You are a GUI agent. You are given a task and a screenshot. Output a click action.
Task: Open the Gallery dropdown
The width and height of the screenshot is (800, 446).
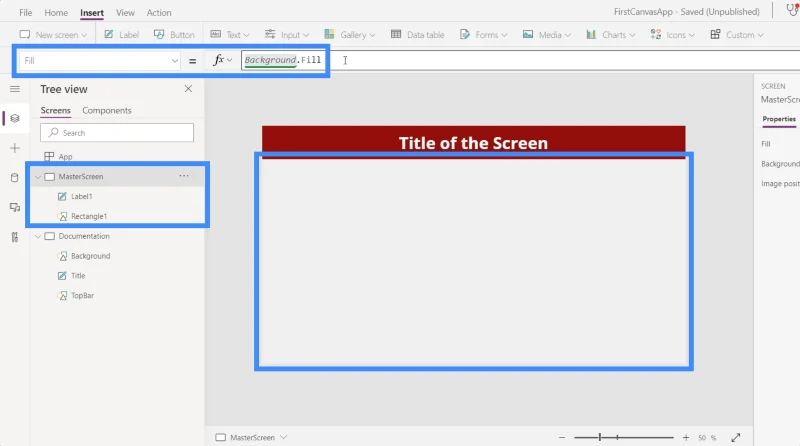click(349, 35)
